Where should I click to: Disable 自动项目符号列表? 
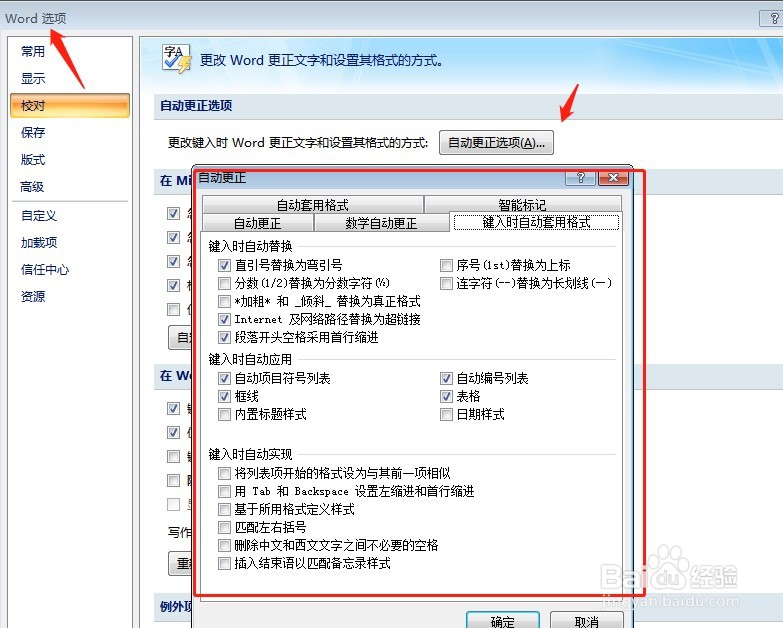(224, 378)
